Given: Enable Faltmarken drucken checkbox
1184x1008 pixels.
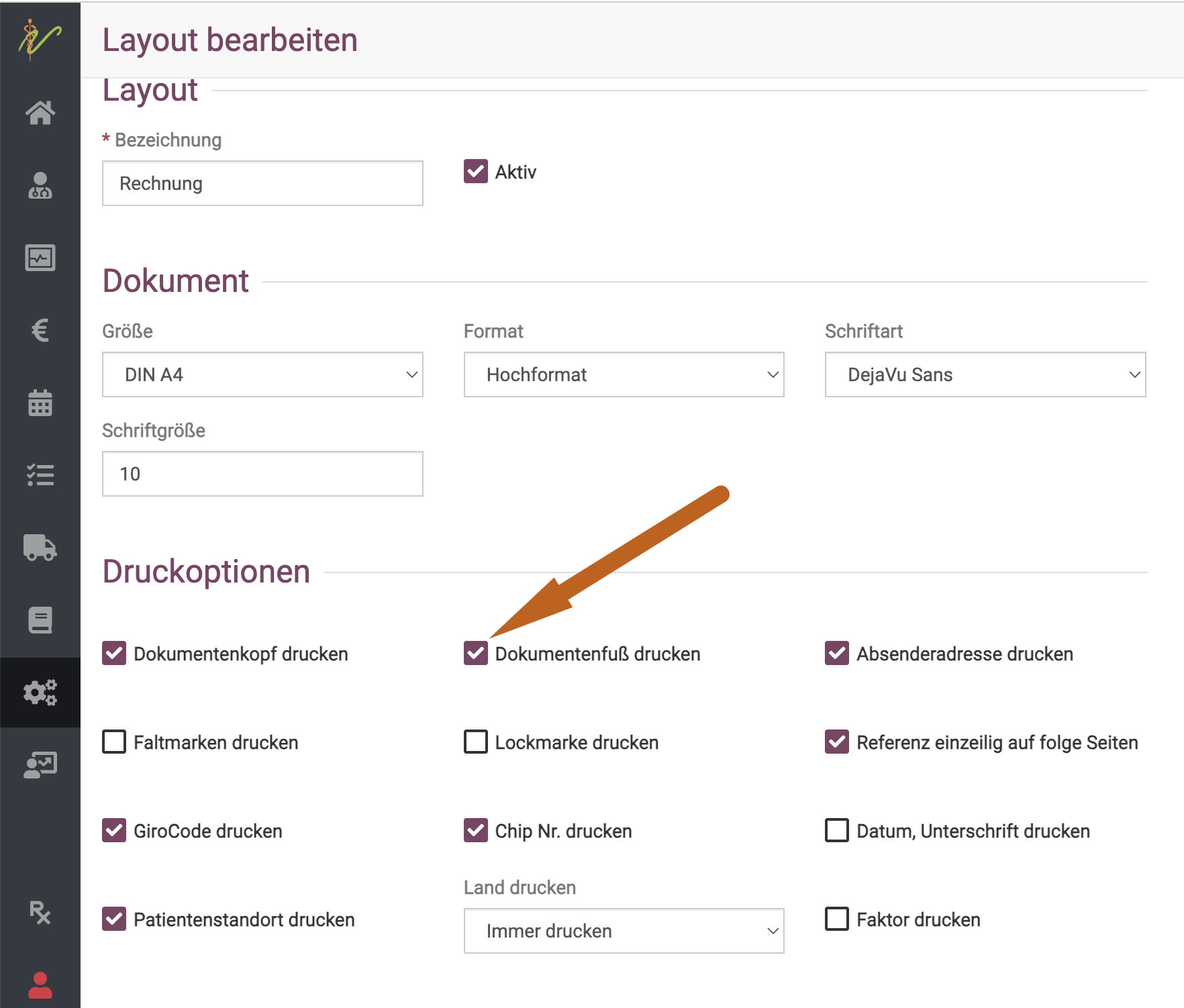Looking at the screenshot, I should click(114, 742).
